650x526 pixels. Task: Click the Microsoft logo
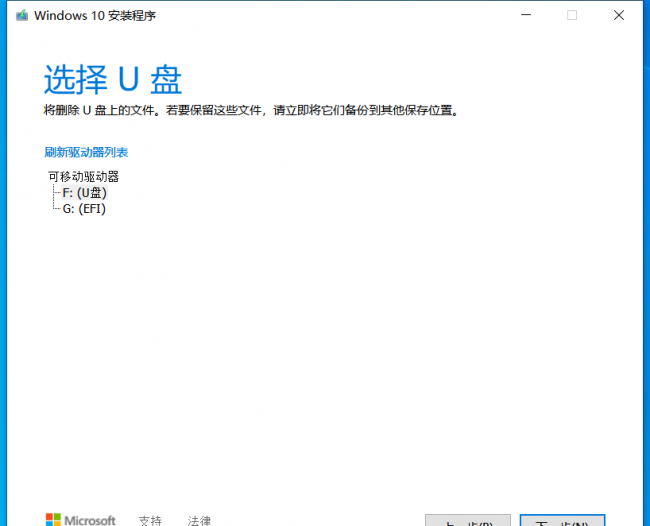tap(80, 520)
